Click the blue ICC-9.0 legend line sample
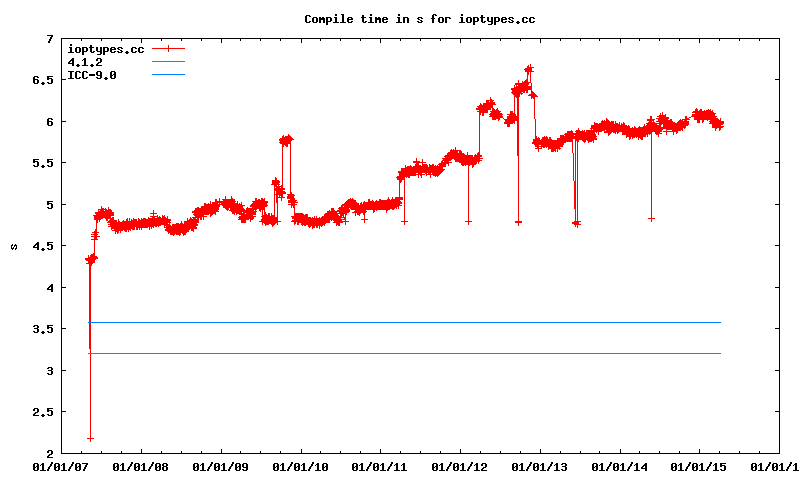Viewport: 800px width, 480px height. (x=168, y=75)
